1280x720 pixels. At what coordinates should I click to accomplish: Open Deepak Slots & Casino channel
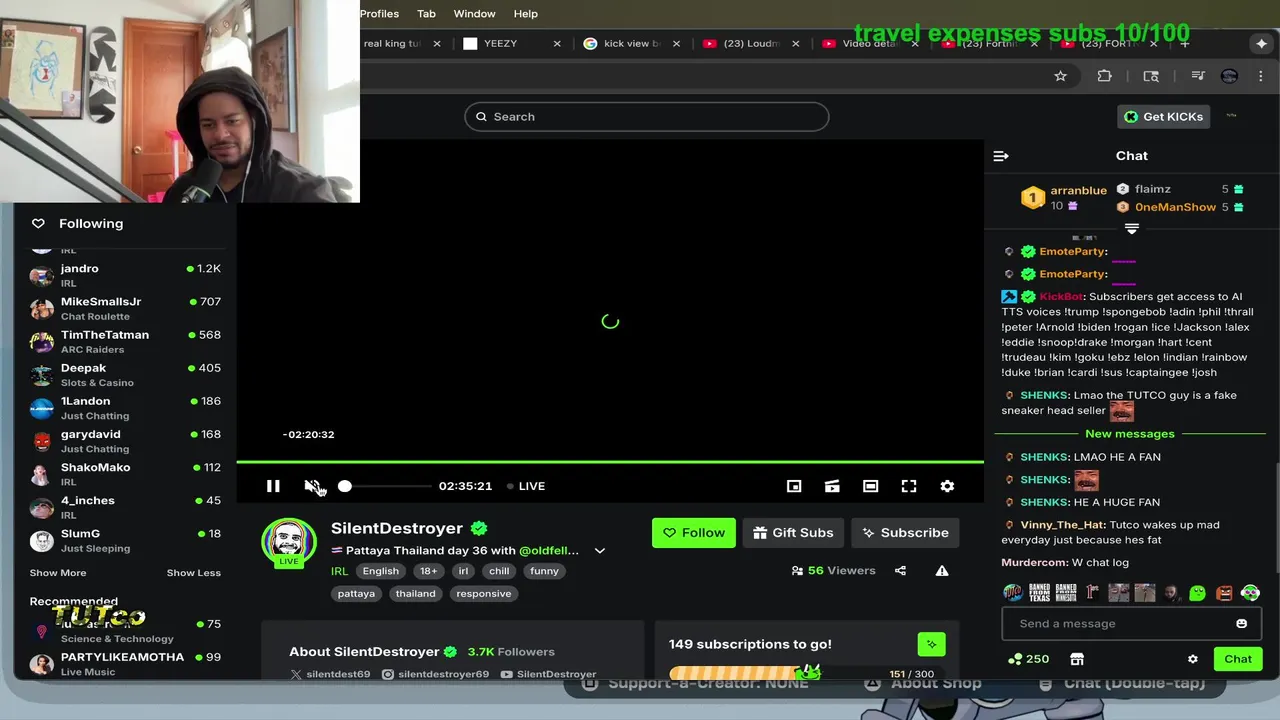125,374
